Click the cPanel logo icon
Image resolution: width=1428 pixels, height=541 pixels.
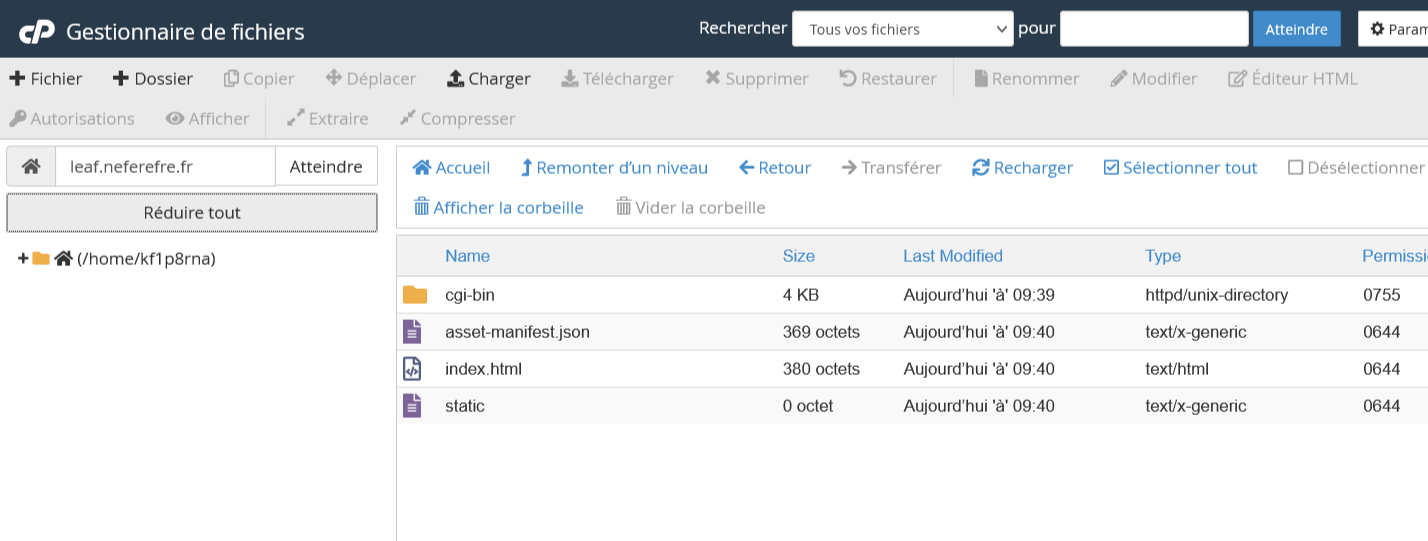[x=37, y=32]
